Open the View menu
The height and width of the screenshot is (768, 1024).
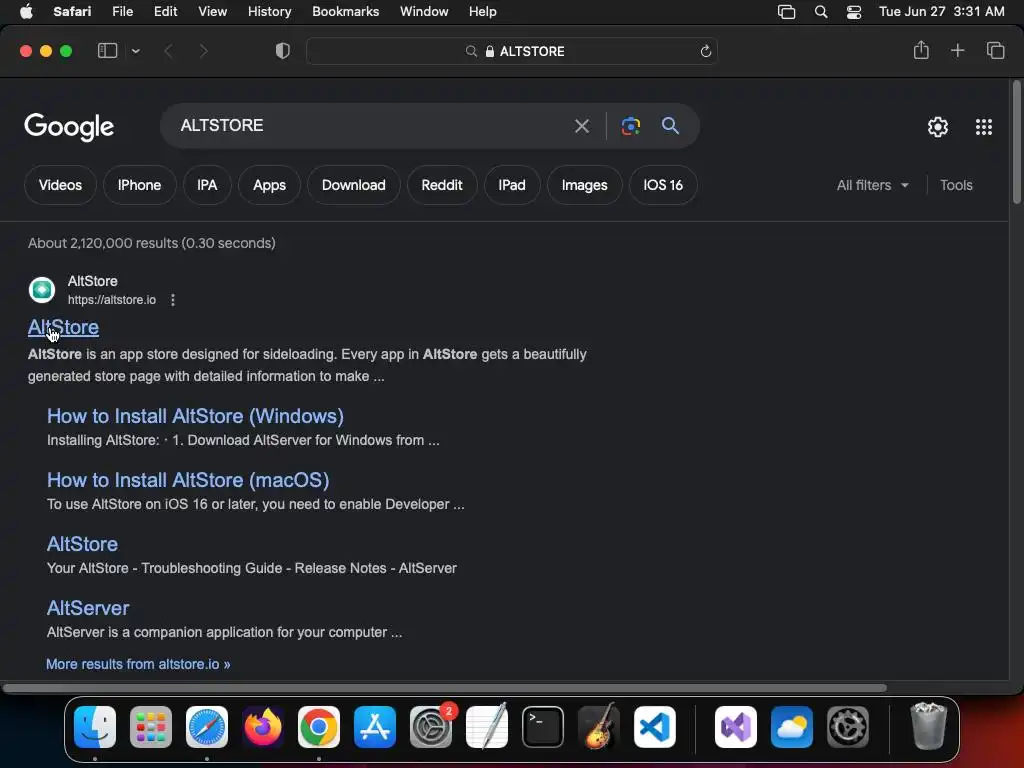(212, 12)
